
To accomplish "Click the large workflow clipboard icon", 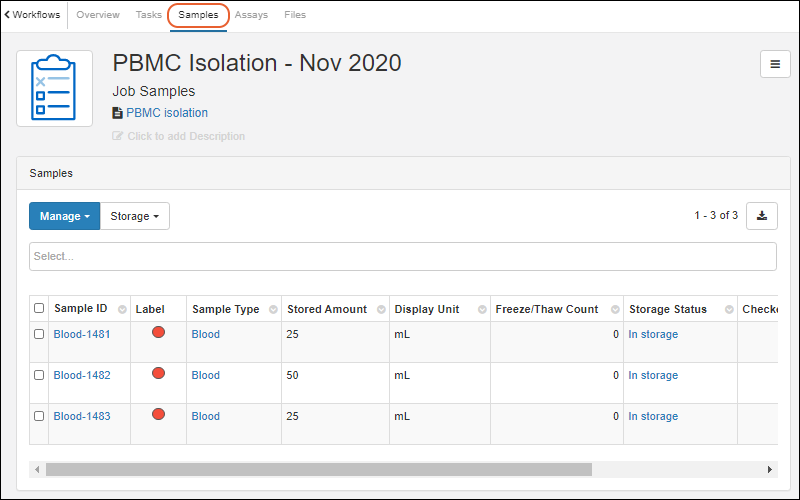I will point(54,89).
